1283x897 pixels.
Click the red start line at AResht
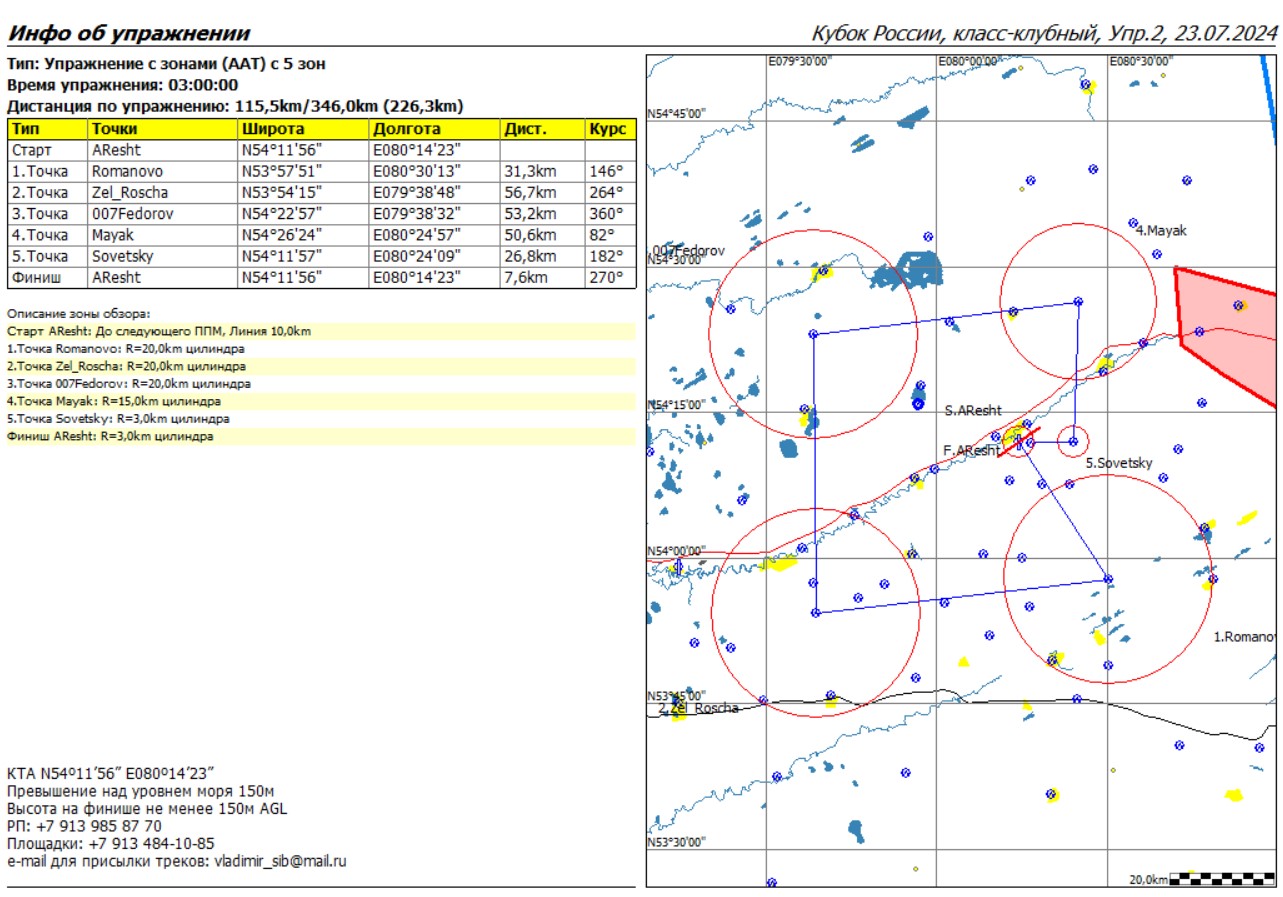pos(1020,441)
